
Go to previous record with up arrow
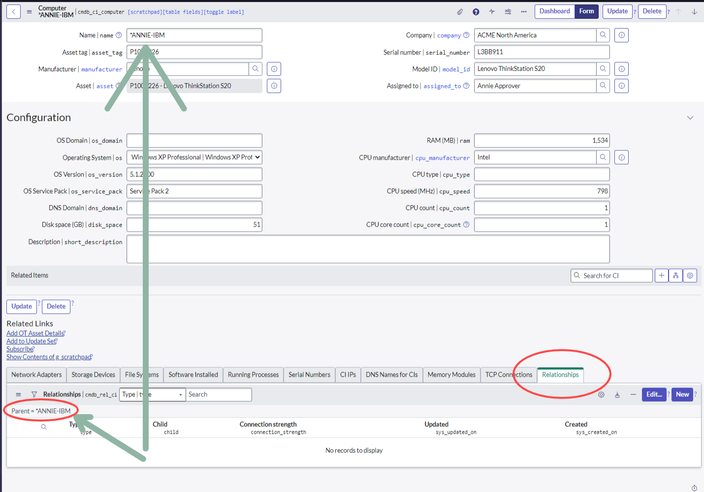point(678,12)
